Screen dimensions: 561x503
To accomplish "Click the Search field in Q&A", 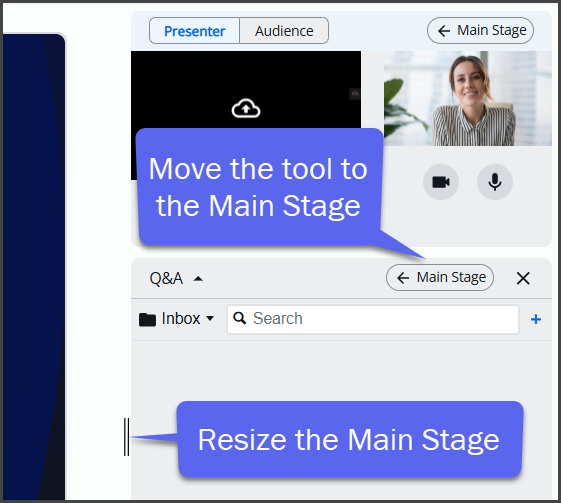I will 372,319.
